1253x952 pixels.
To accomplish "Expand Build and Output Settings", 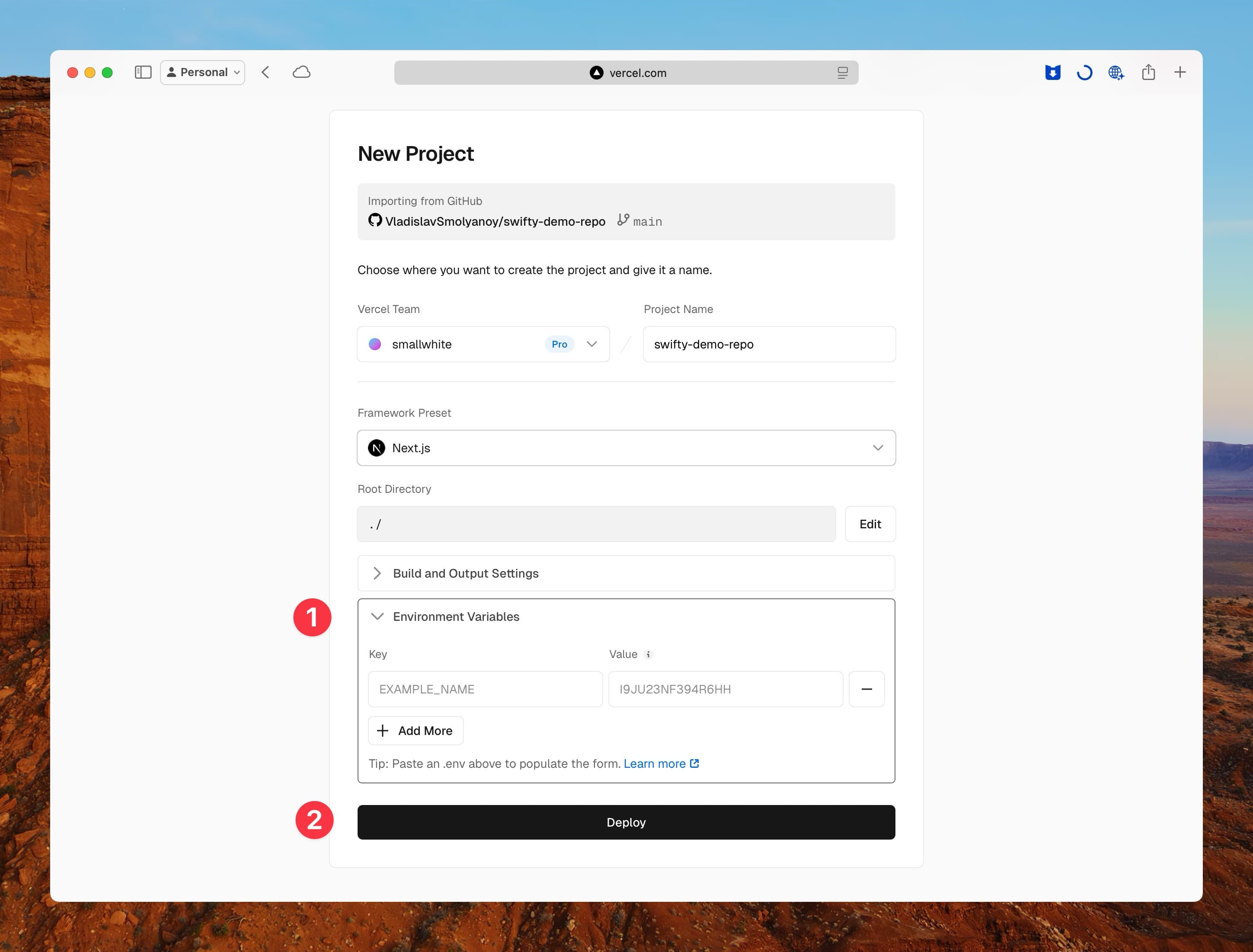I will tap(626, 573).
